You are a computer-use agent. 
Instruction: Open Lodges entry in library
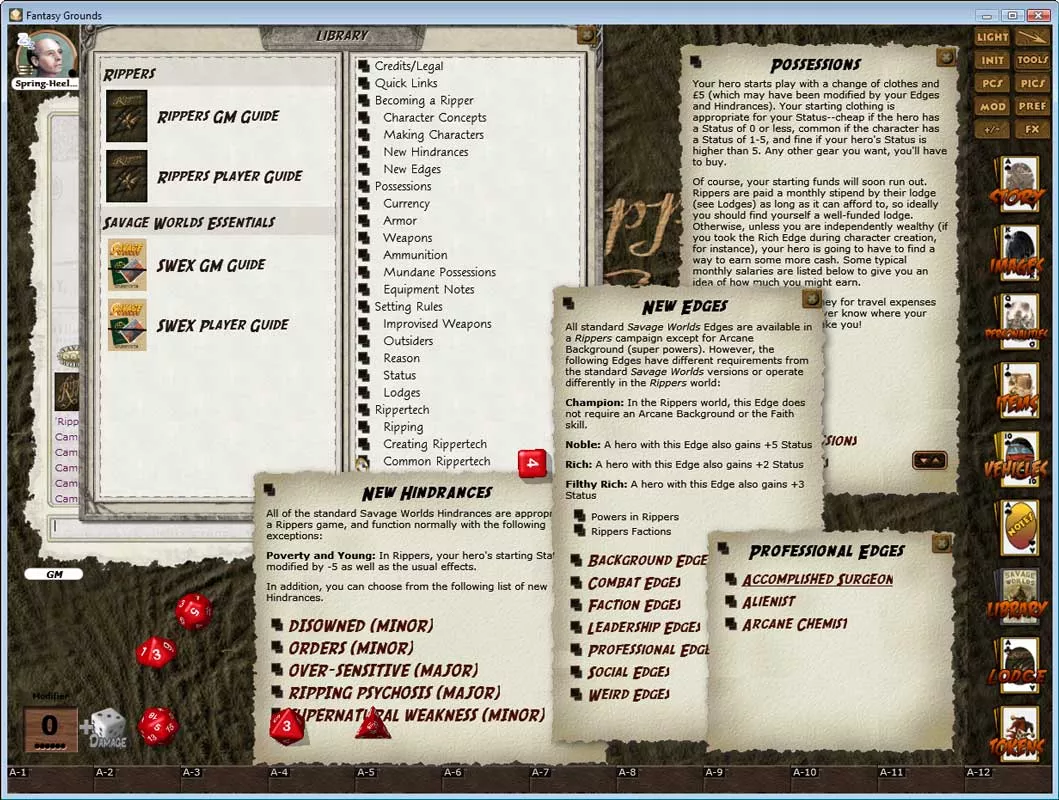pos(401,392)
